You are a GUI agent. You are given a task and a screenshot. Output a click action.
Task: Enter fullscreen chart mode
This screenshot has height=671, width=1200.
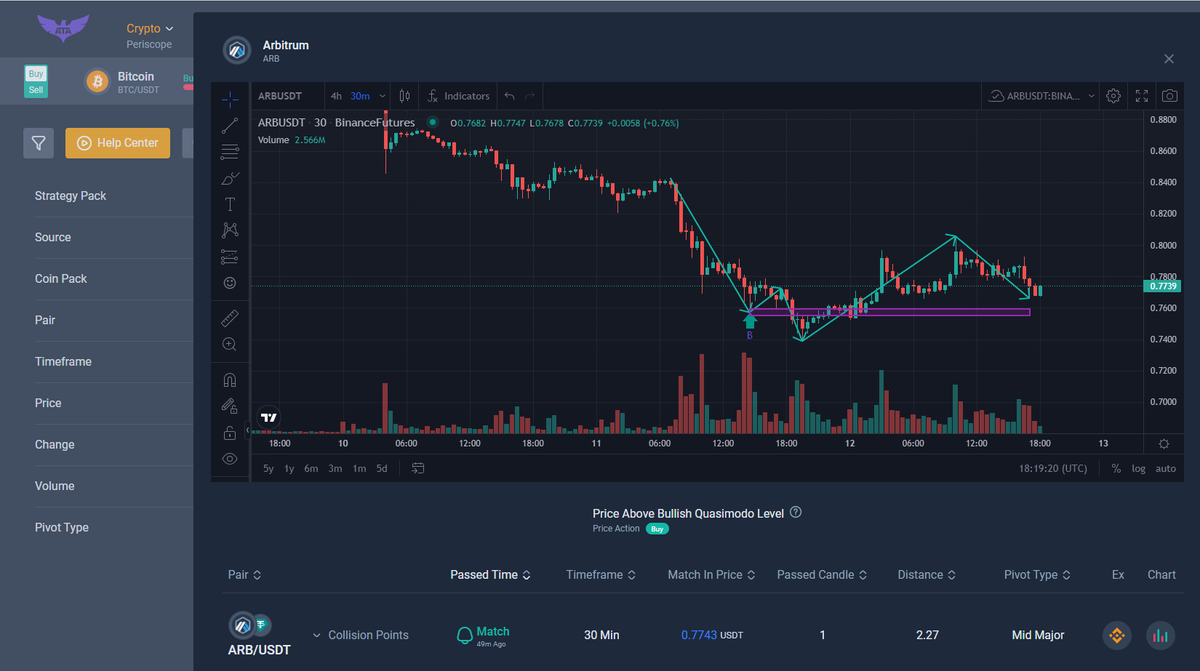click(1142, 96)
